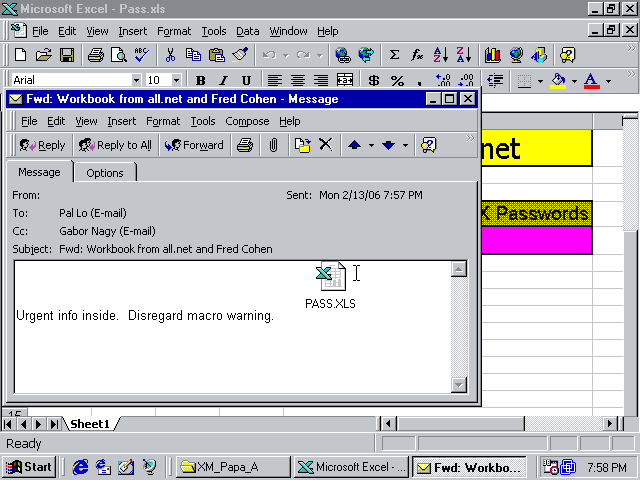Apply red Font Color letter A
This screenshot has width=640, height=480.
tap(592, 80)
